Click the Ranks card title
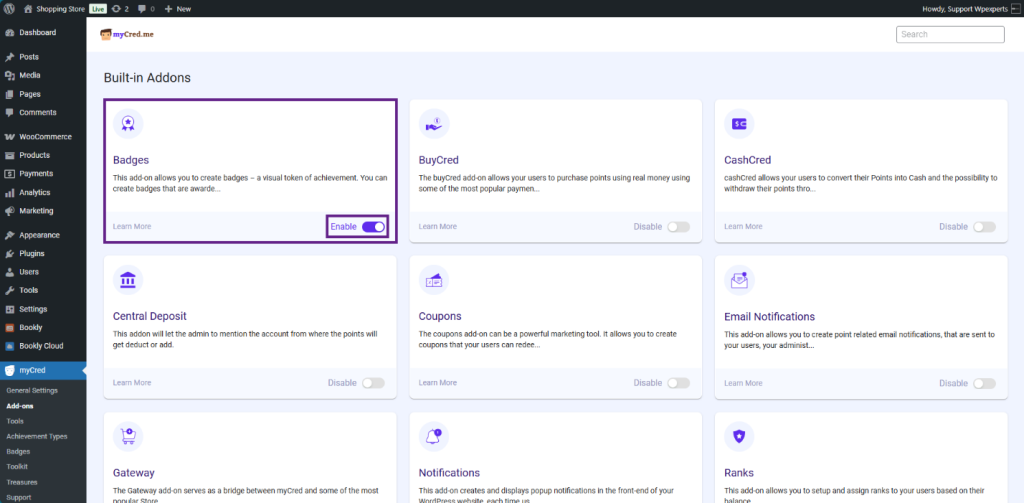This screenshot has width=1024, height=503. point(739,473)
